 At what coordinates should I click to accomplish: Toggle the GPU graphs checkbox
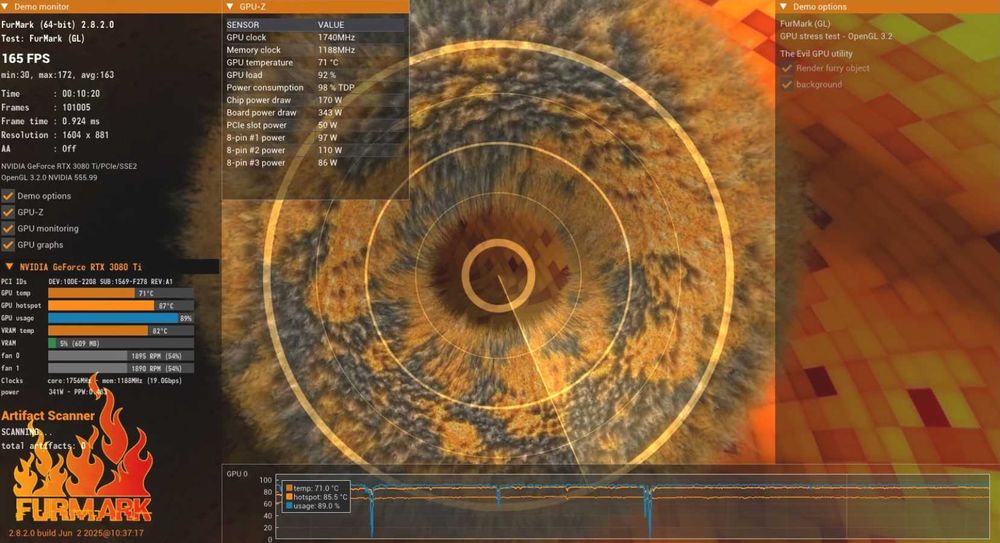coord(8,244)
